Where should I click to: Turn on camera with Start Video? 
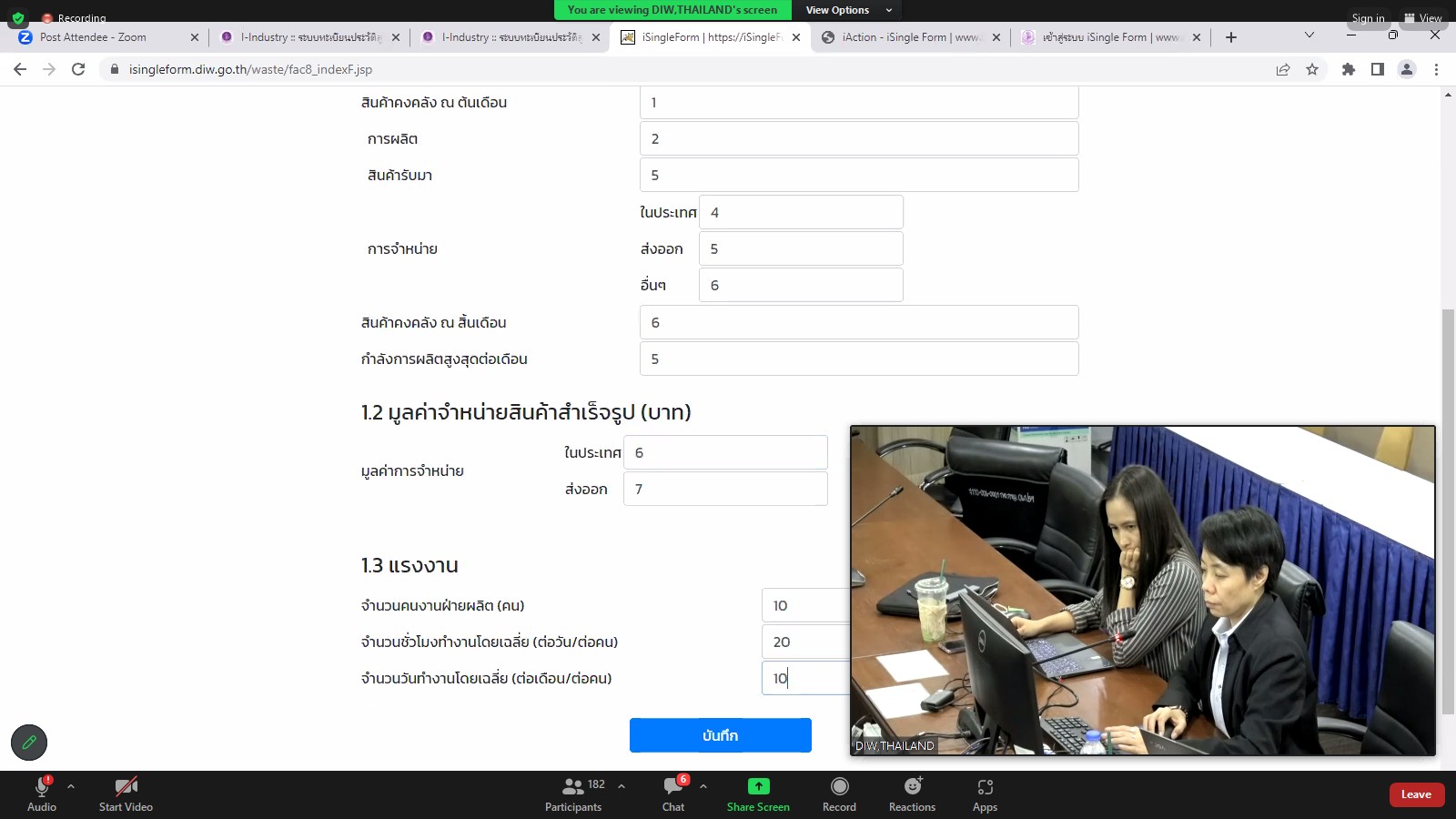(x=126, y=794)
